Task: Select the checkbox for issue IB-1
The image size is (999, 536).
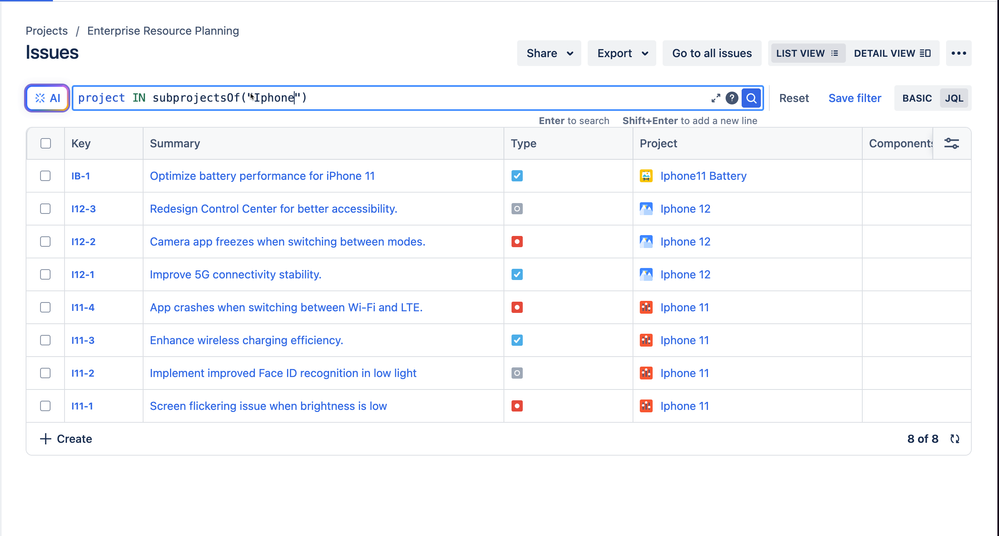Action: pos(45,176)
